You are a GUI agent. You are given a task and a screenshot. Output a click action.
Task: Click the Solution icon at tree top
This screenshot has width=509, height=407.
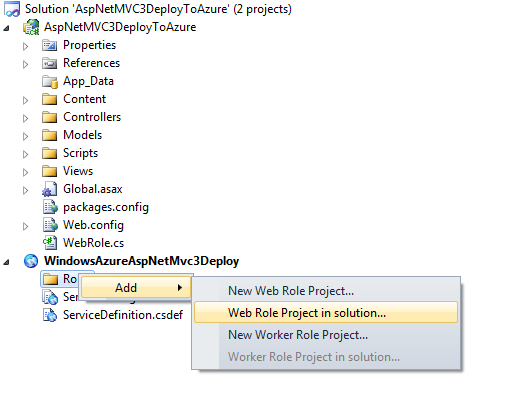(x=12, y=9)
